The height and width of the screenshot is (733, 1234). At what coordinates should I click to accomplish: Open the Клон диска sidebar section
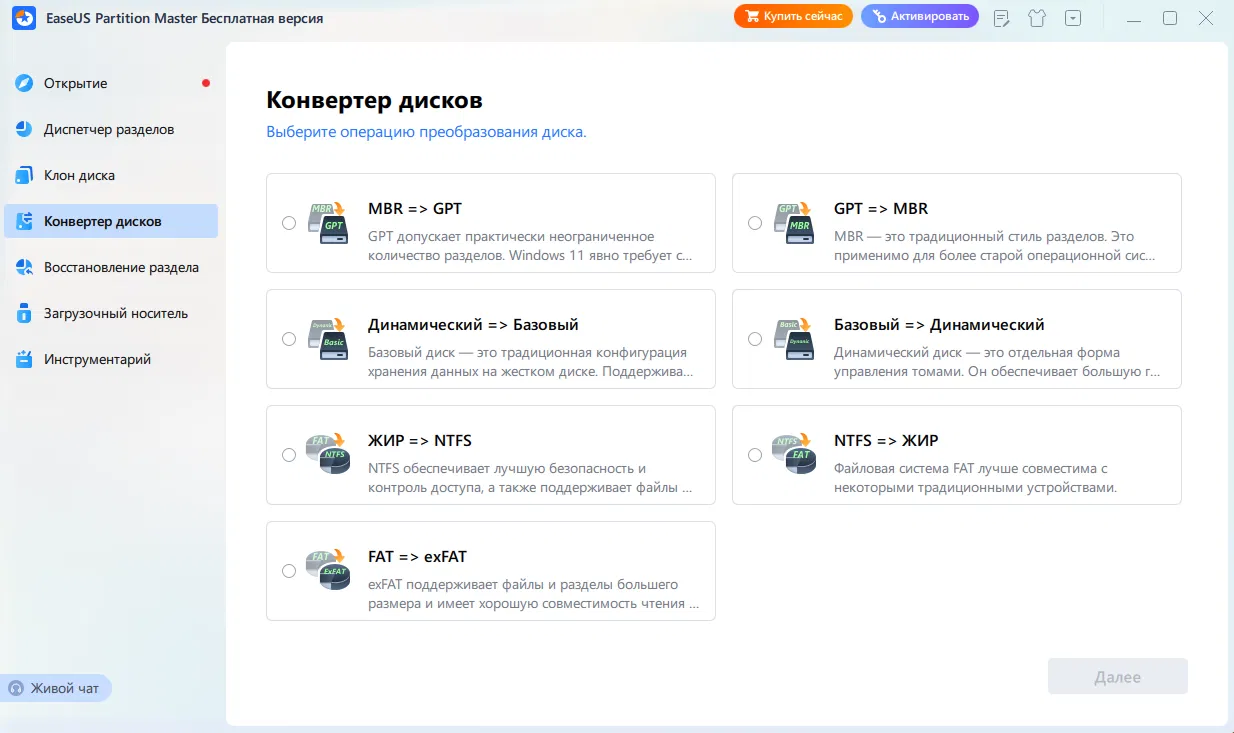click(111, 175)
